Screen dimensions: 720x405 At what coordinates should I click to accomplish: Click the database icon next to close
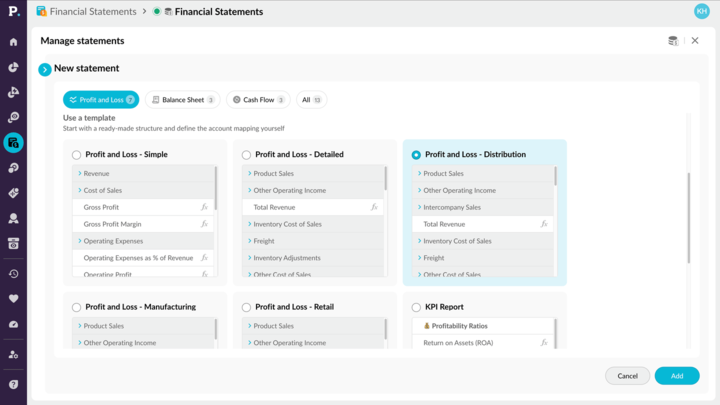pyautogui.click(x=673, y=41)
